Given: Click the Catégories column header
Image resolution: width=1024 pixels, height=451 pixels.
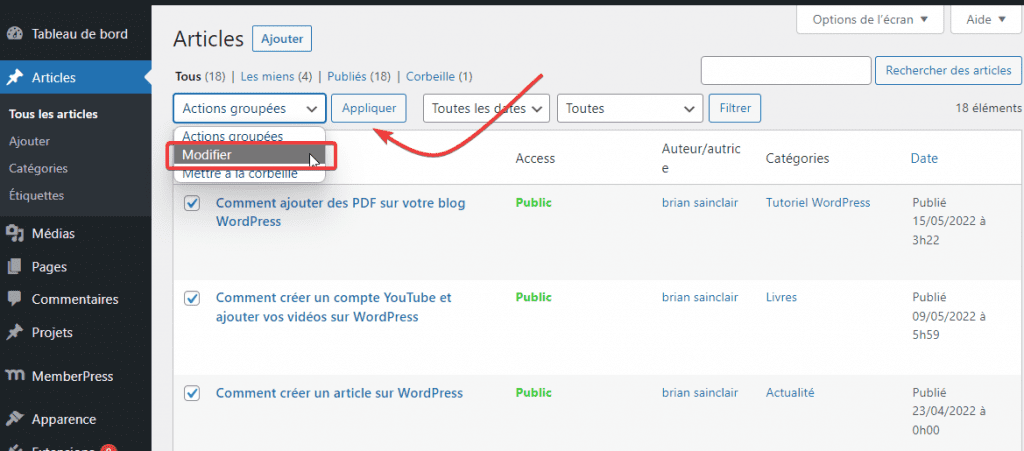Looking at the screenshot, I should (x=797, y=158).
